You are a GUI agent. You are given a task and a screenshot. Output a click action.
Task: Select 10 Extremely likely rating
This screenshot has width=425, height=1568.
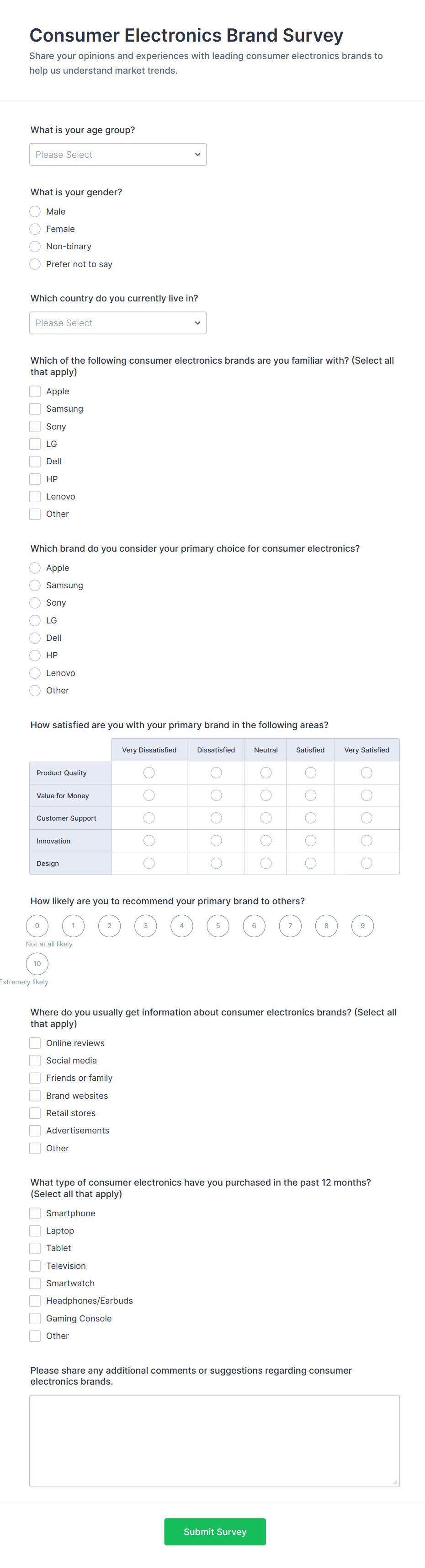(37, 964)
